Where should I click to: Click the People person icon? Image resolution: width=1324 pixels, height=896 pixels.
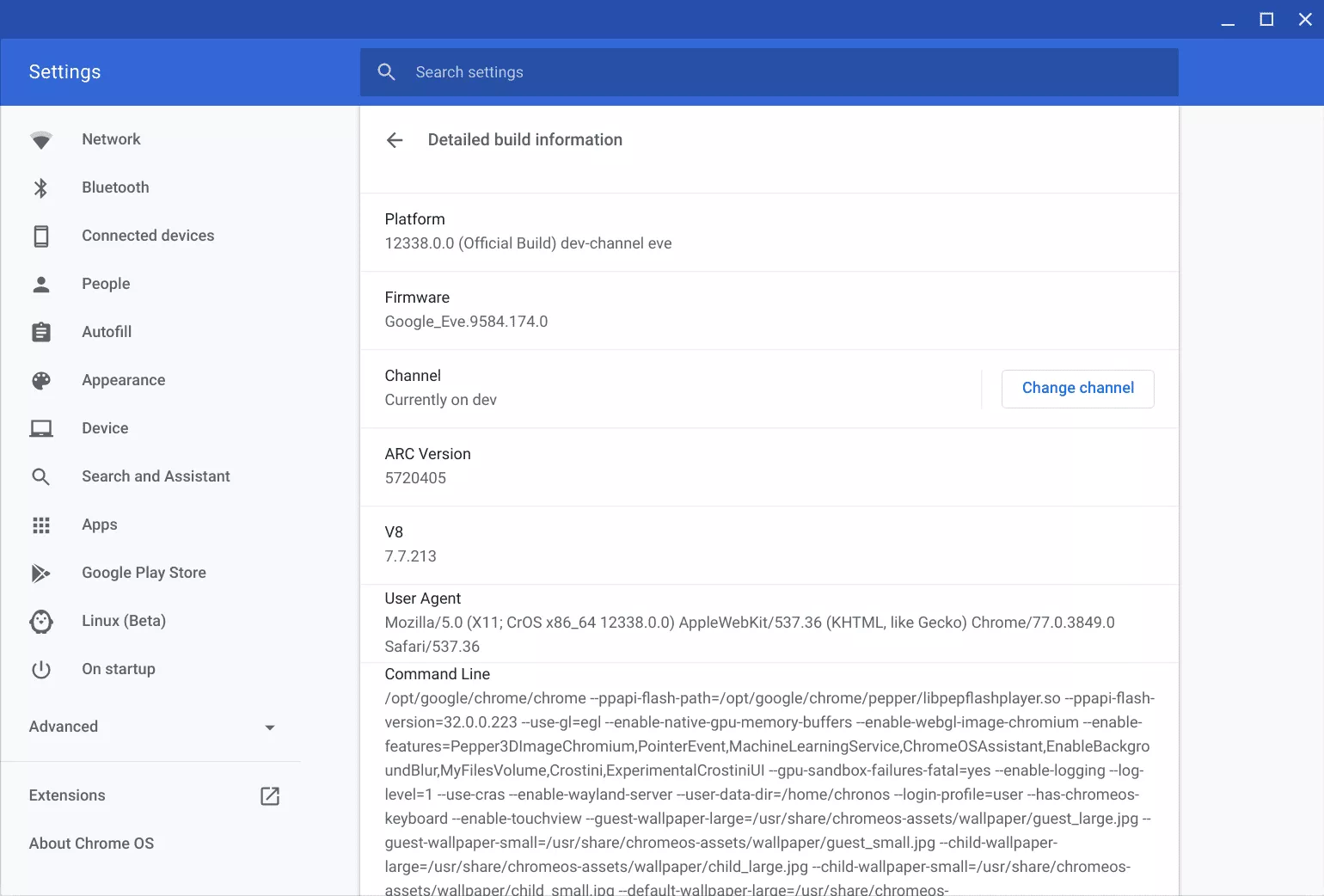coord(41,285)
